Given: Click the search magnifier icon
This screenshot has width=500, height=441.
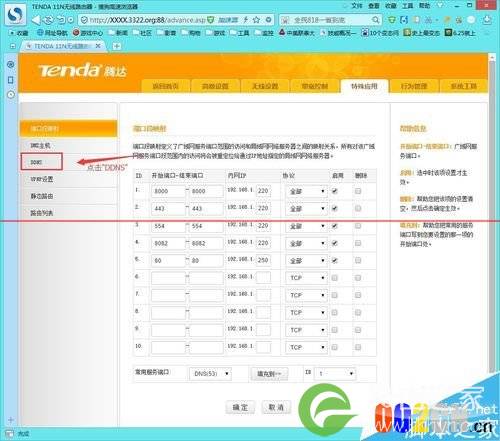Looking at the screenshot, I should (x=375, y=20).
